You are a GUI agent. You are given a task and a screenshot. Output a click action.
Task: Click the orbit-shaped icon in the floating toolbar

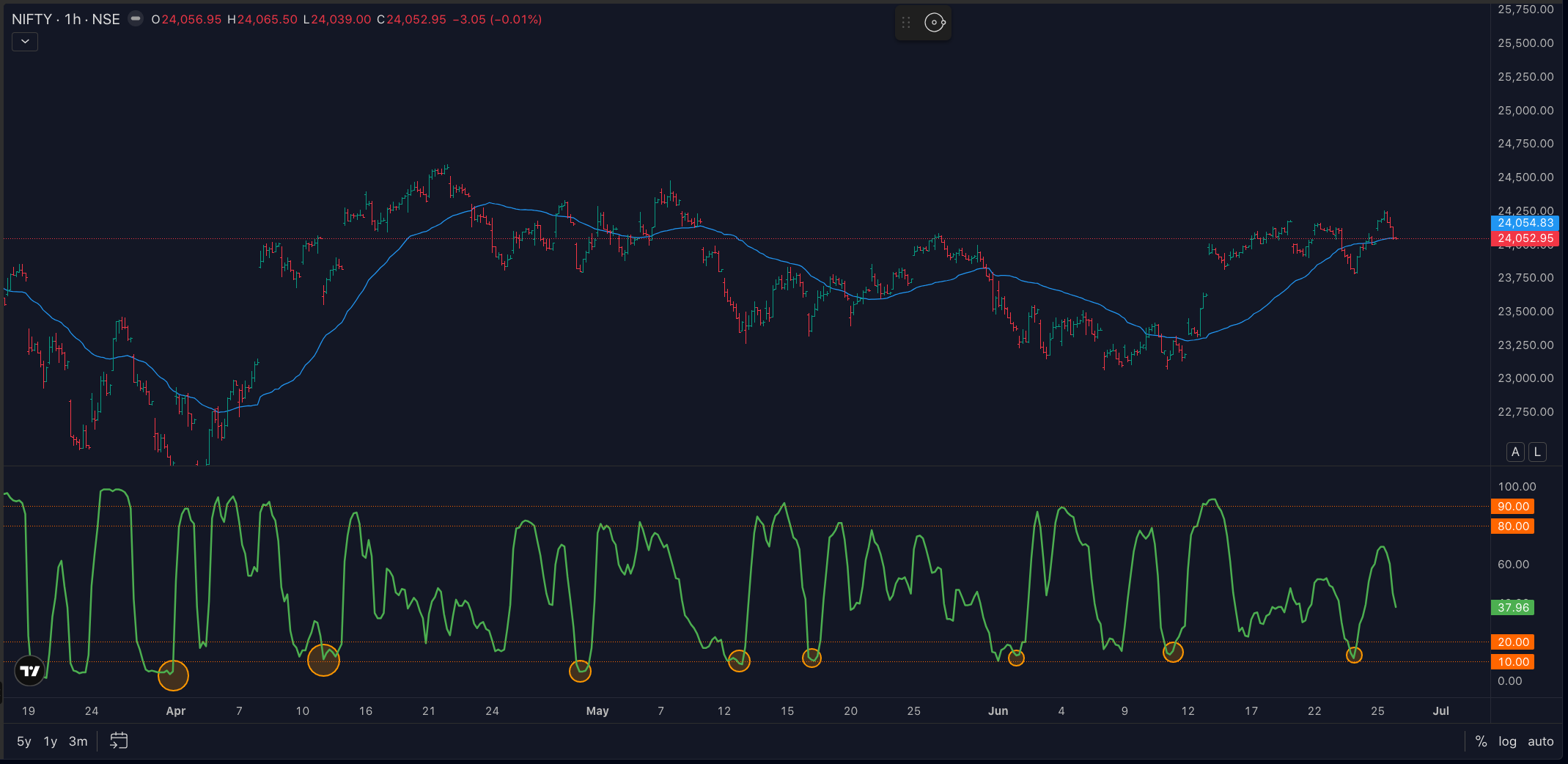click(x=935, y=23)
